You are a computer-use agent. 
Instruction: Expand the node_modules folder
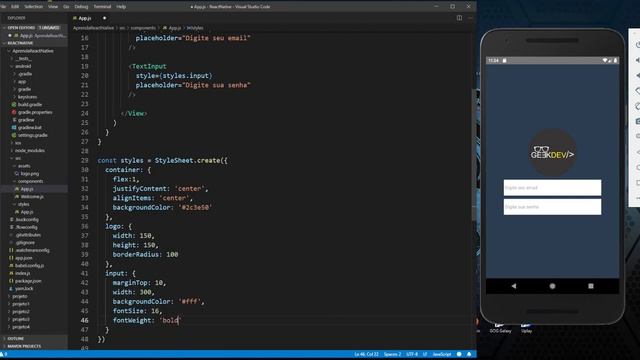click(x=29, y=151)
